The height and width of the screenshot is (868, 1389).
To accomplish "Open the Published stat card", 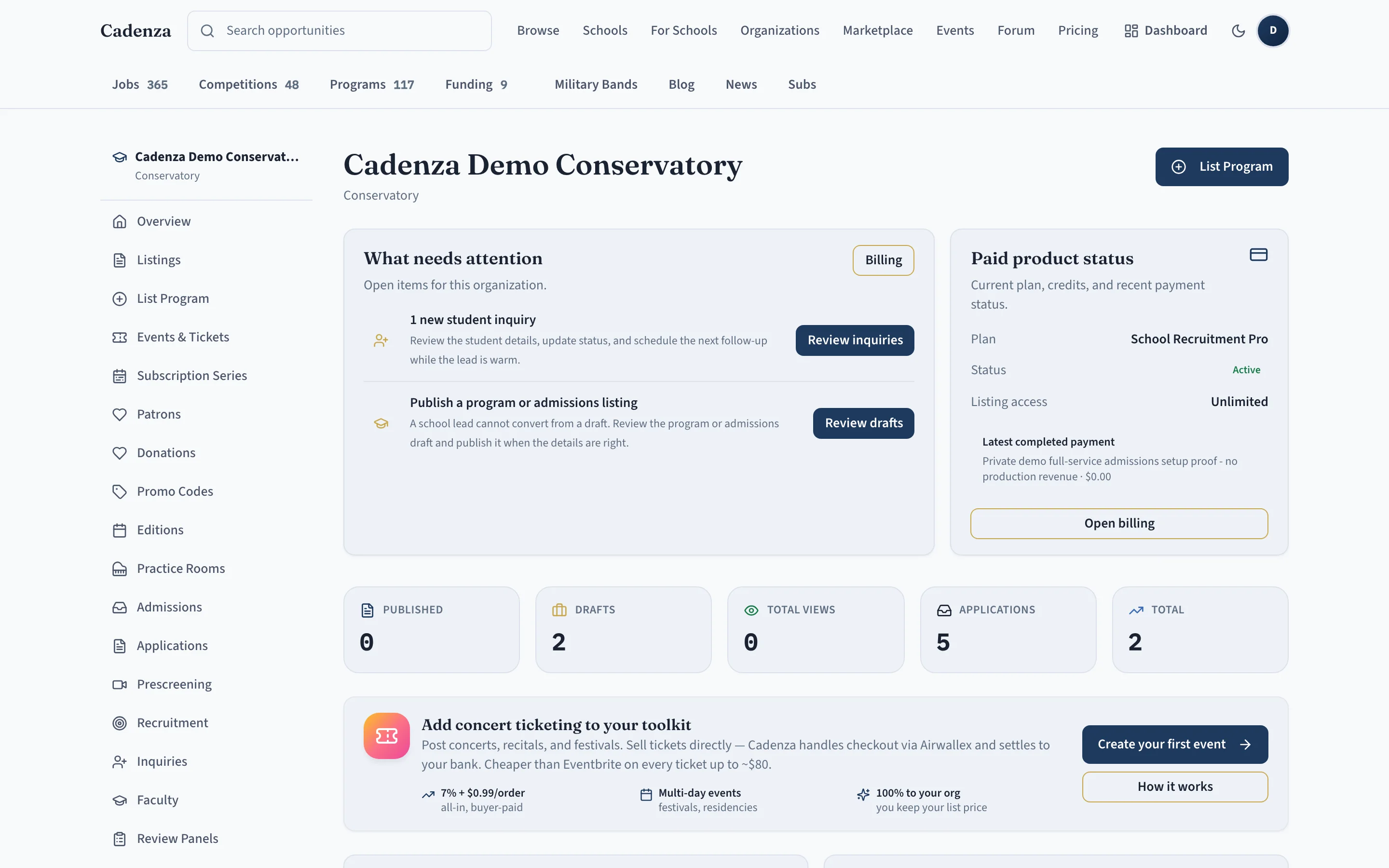I will [x=432, y=630].
